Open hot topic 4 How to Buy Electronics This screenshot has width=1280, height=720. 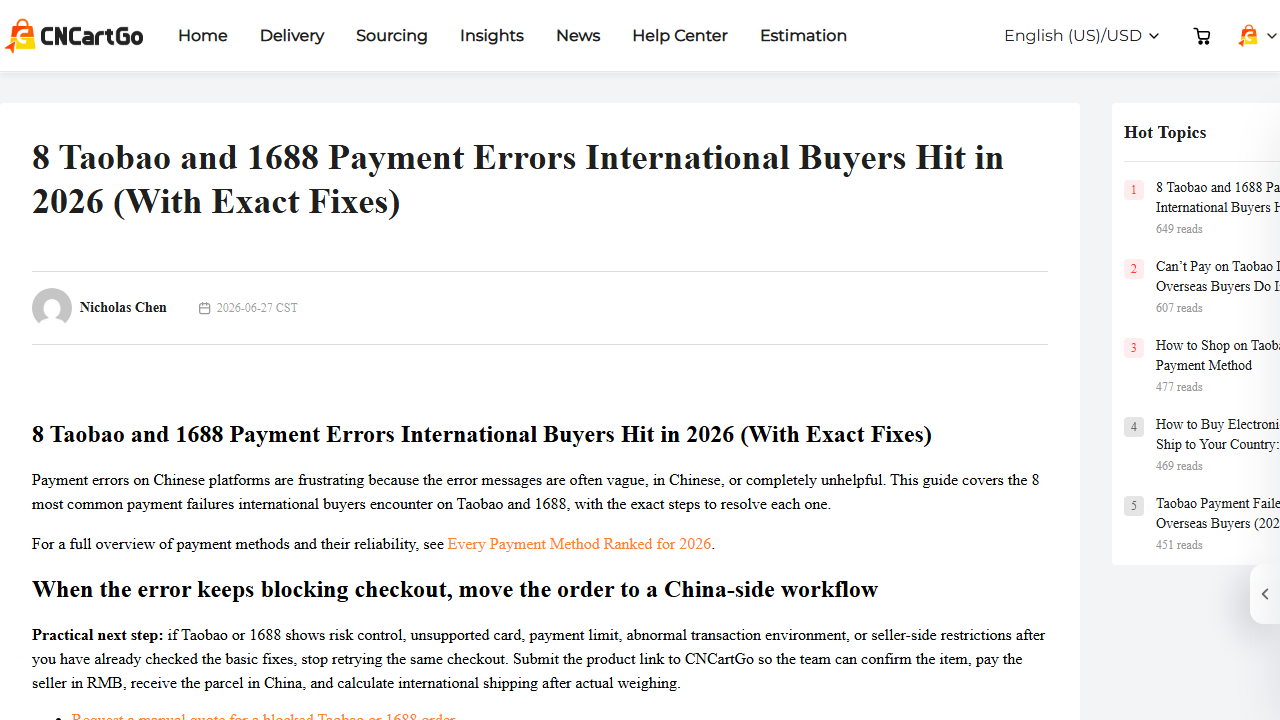click(1217, 434)
